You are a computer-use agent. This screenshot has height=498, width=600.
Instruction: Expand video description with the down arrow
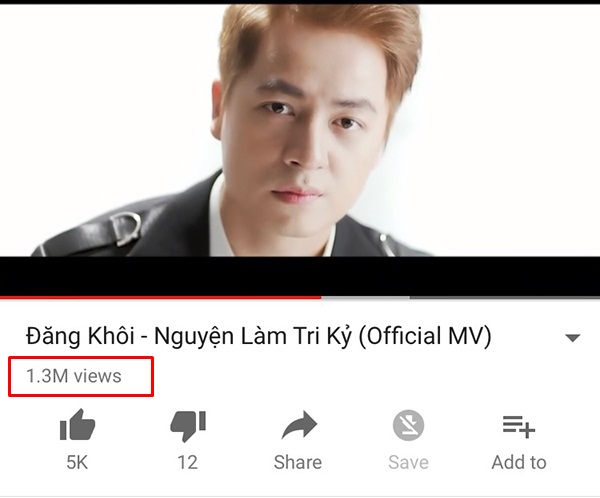point(573,337)
